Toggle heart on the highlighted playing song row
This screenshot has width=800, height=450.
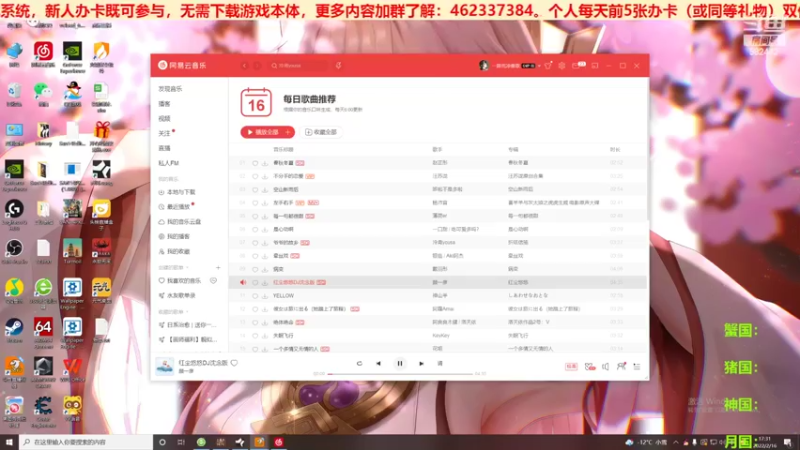coord(255,283)
